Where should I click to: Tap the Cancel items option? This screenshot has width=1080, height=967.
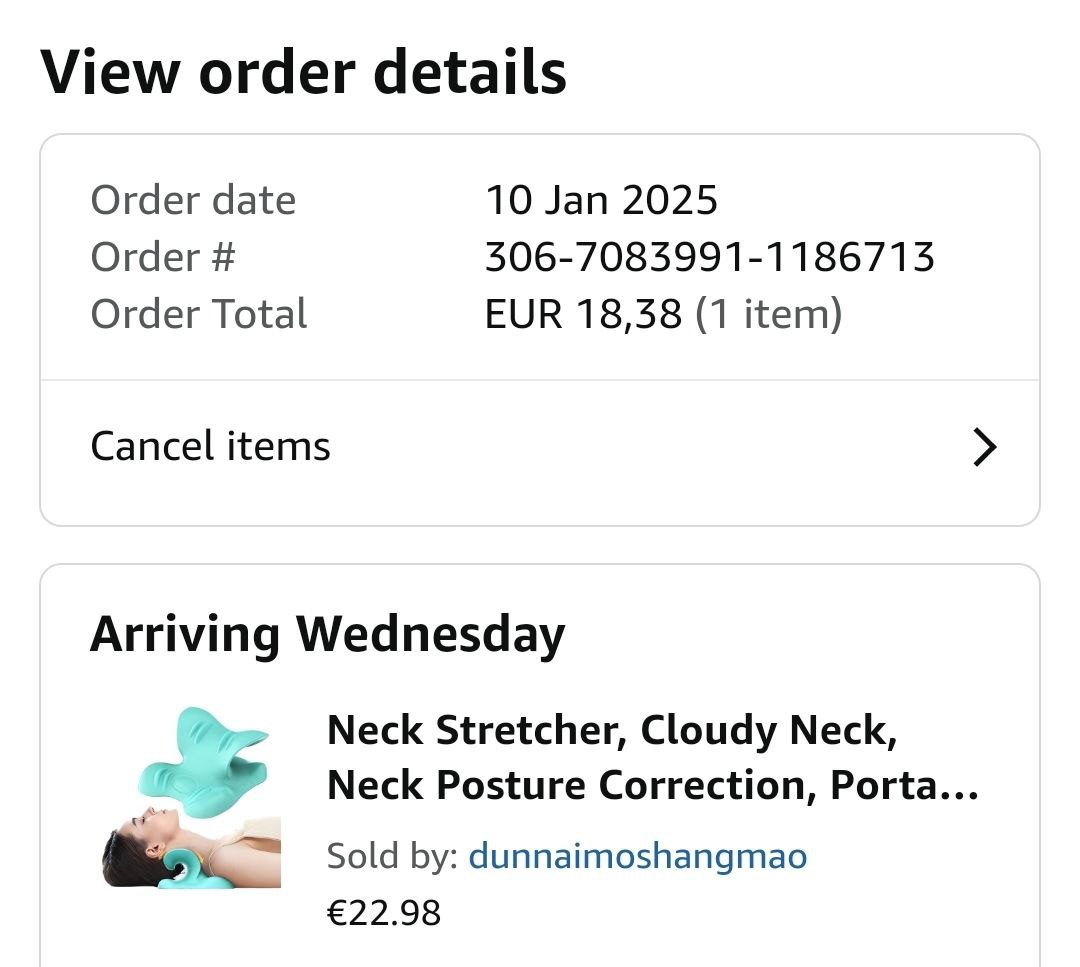tap(210, 446)
